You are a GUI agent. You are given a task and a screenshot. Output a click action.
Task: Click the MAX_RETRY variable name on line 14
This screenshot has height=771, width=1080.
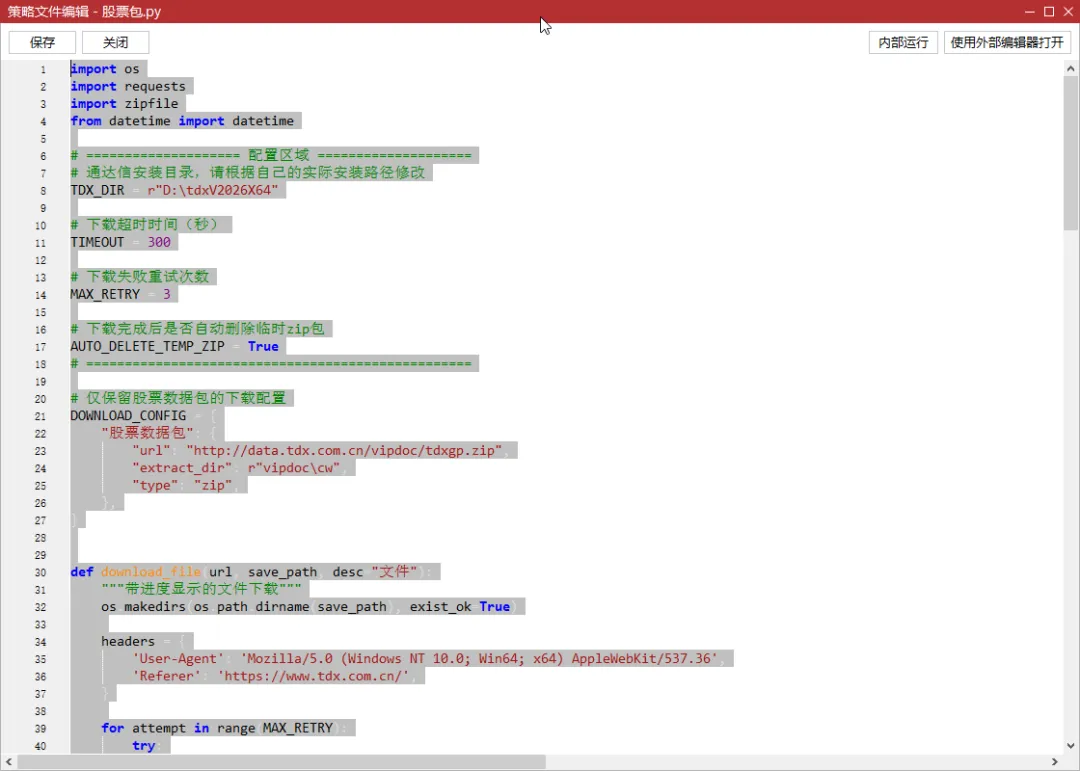[105, 294]
